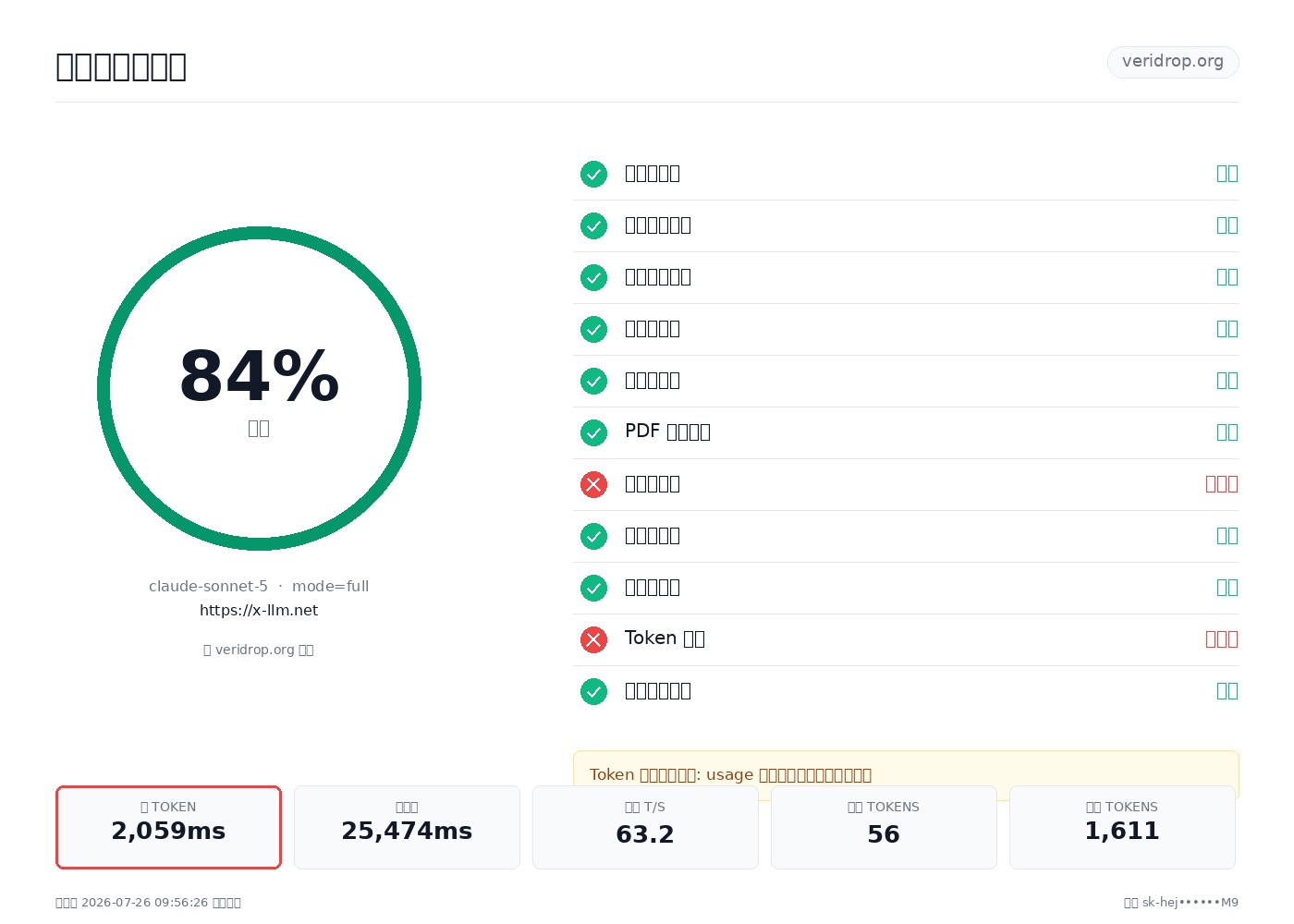Click the 84% green score ring
This screenshot has height=924, width=1294.
(259, 388)
